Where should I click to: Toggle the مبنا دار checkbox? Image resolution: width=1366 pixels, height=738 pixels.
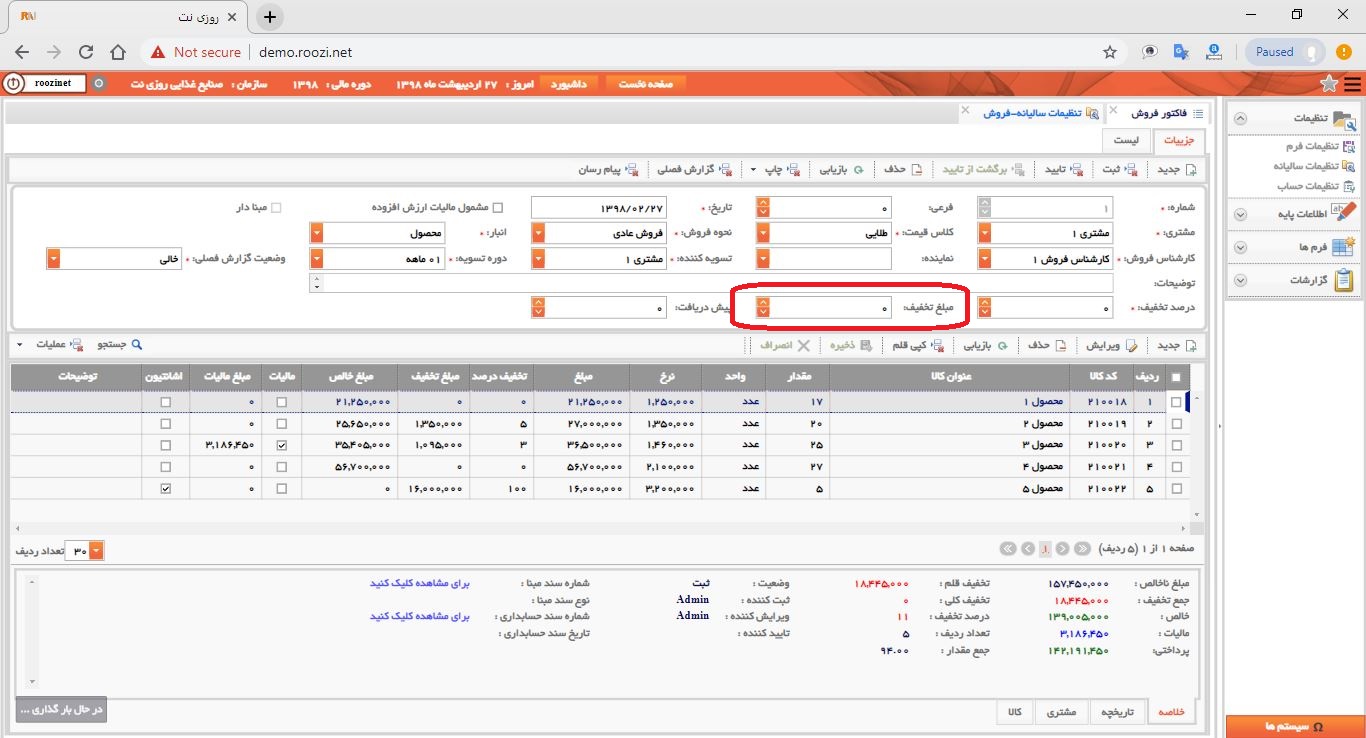coord(277,208)
